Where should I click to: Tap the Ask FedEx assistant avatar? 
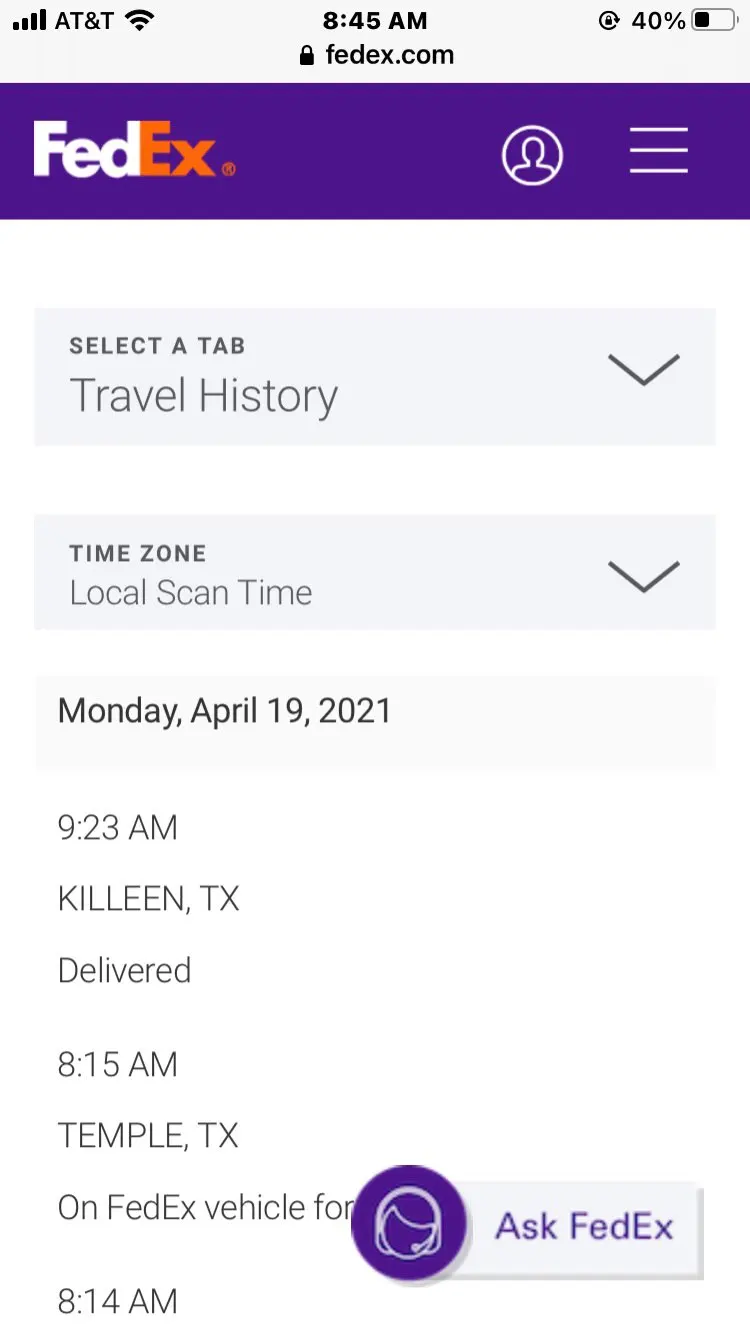tap(408, 1224)
